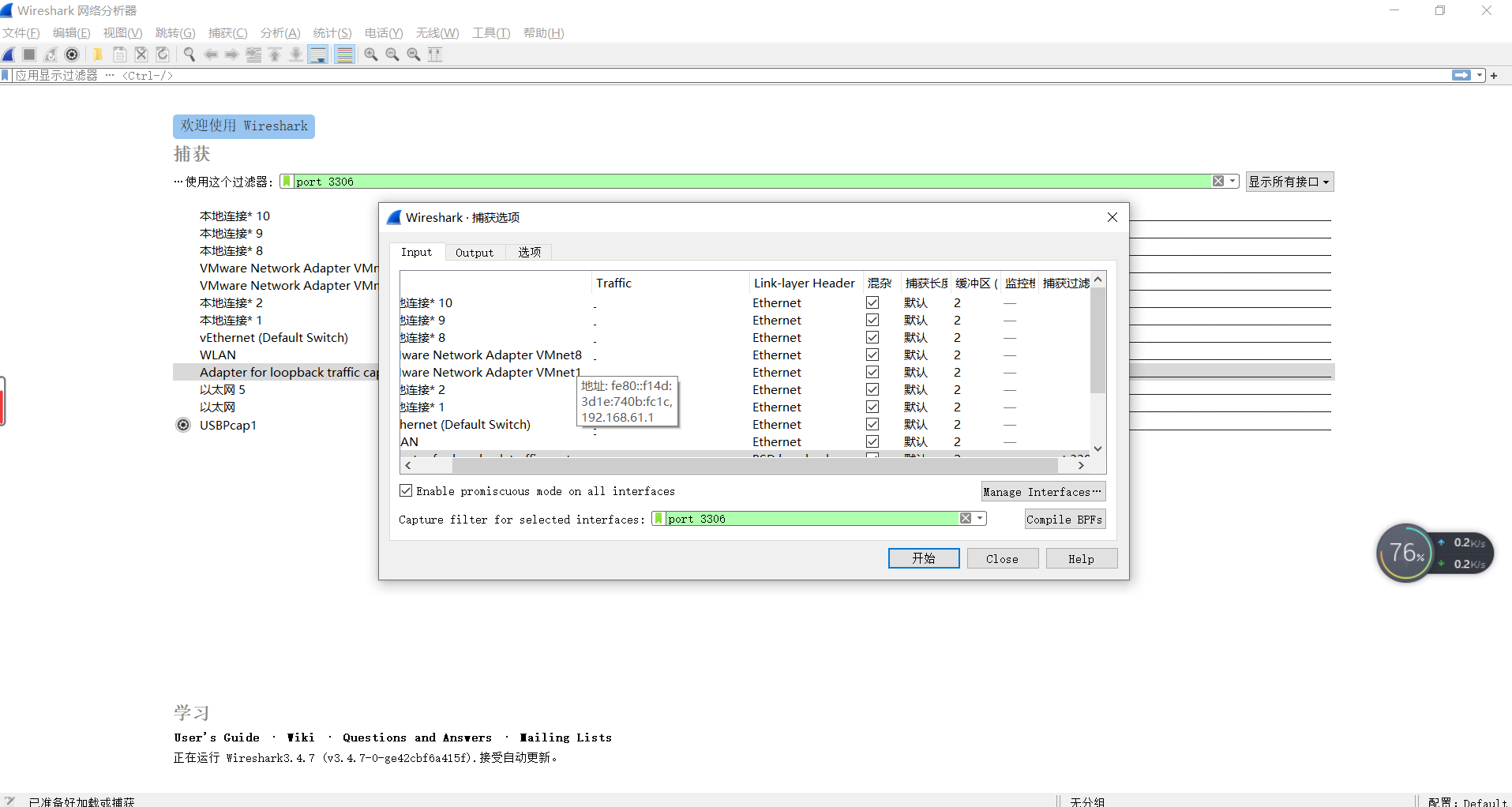Open the User's Guide link
The image size is (1512, 807).
coord(216,738)
